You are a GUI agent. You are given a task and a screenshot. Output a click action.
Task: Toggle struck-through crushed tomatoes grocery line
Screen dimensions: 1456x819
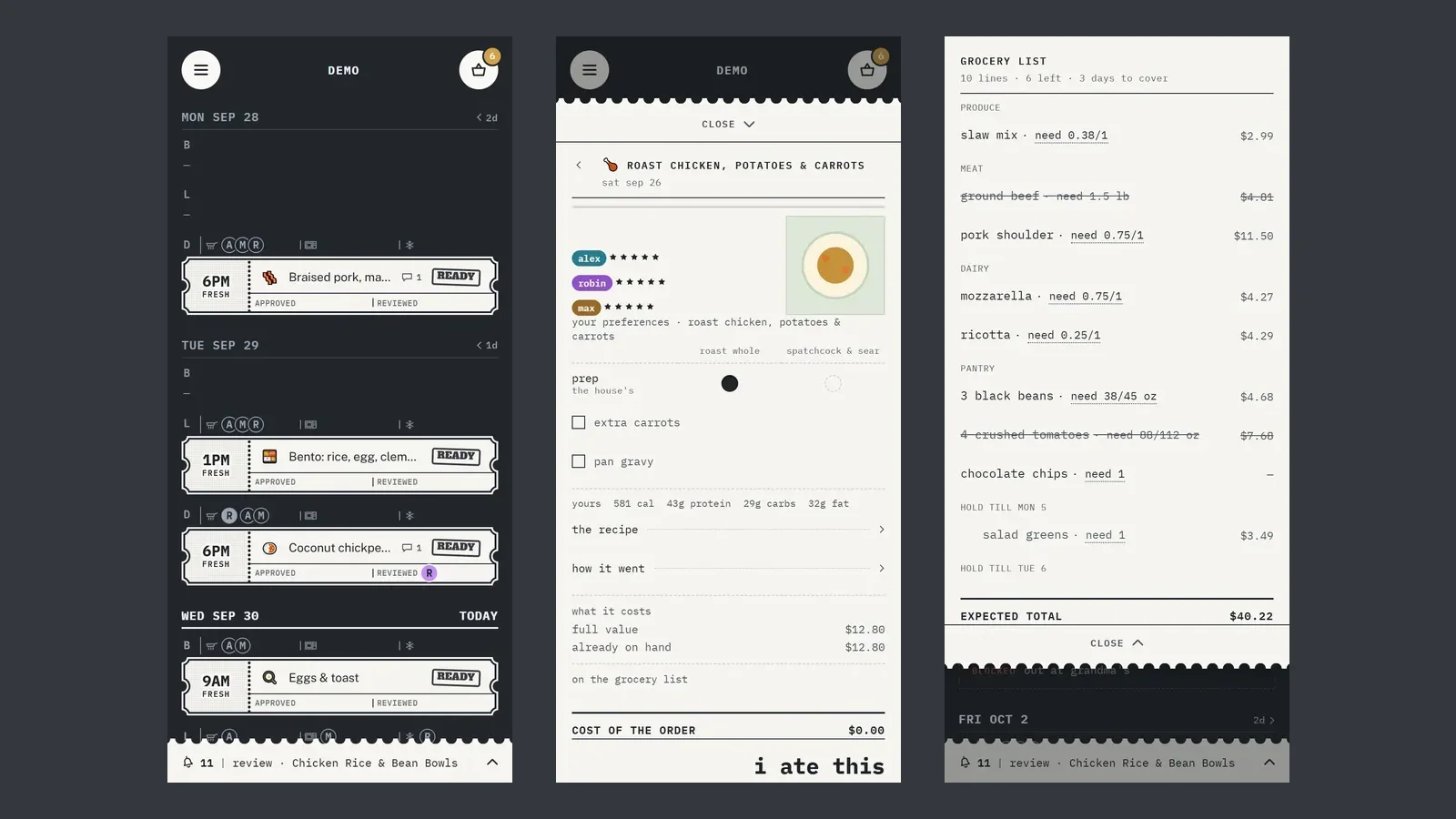pos(1117,435)
